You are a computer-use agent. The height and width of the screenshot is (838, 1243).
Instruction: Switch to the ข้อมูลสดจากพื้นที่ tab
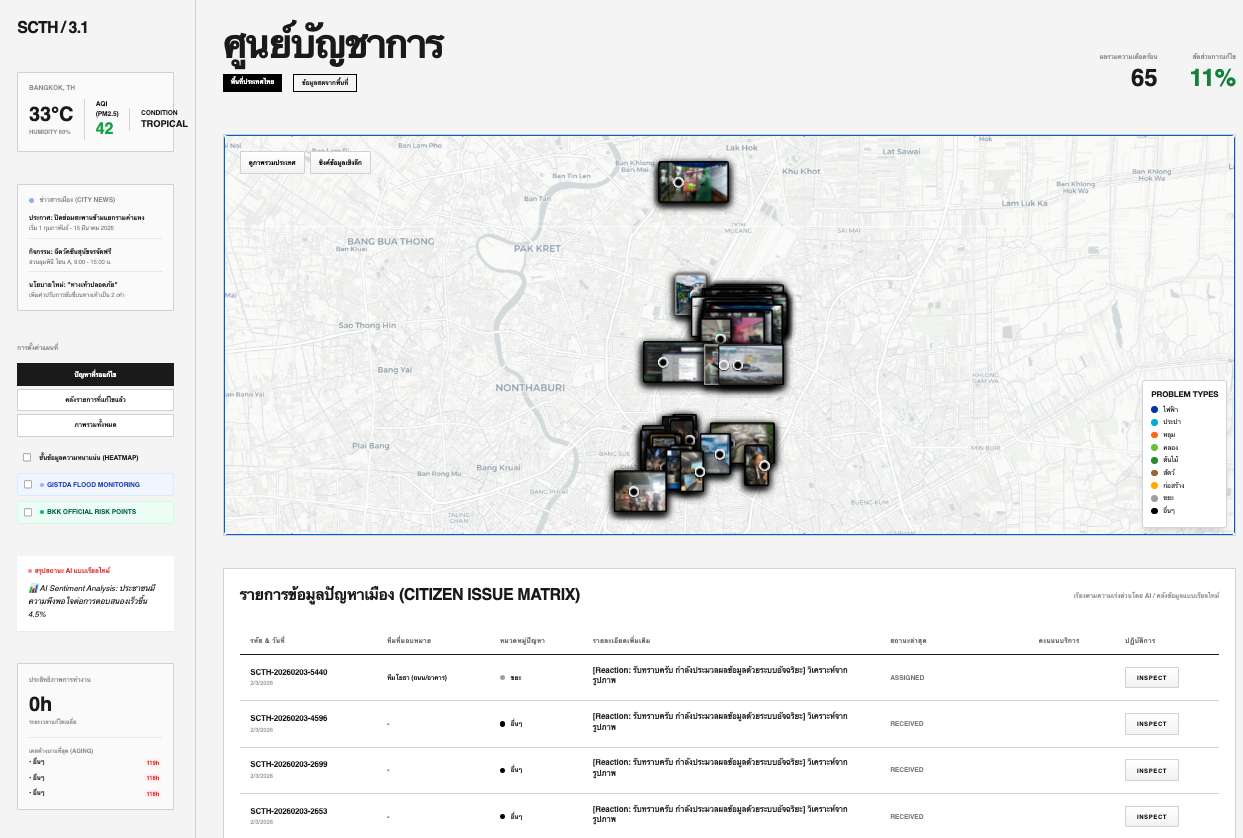coord(325,83)
